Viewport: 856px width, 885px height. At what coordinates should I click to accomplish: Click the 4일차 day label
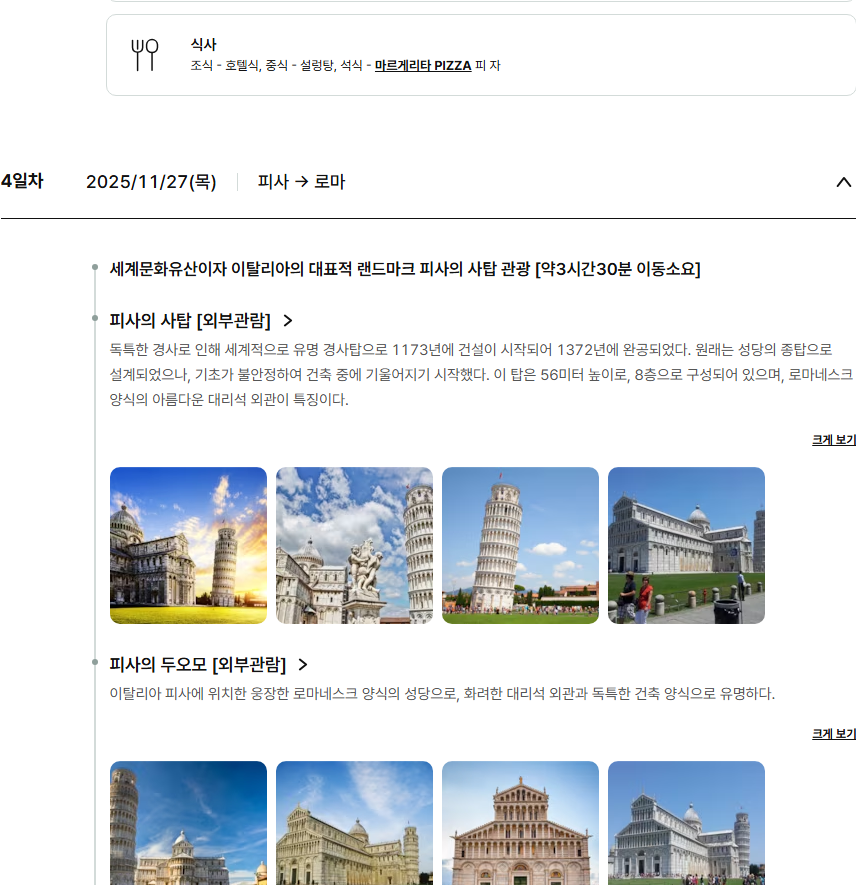coord(22,181)
